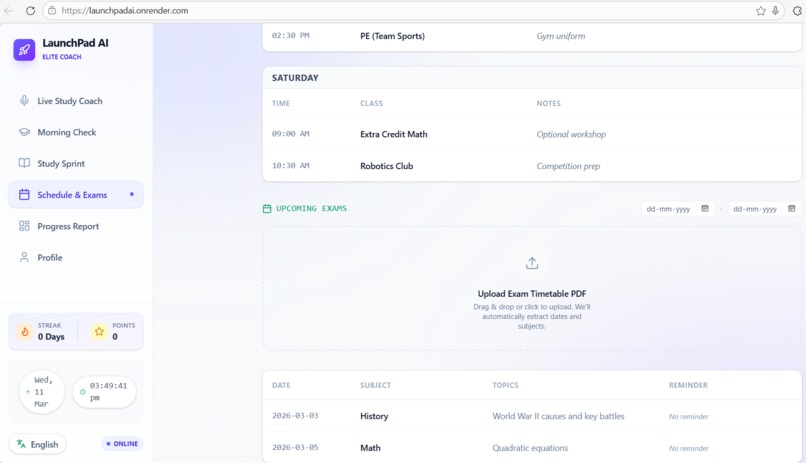Click the clock icon in the time pill
This screenshot has width=806, height=463.
pos(83,392)
